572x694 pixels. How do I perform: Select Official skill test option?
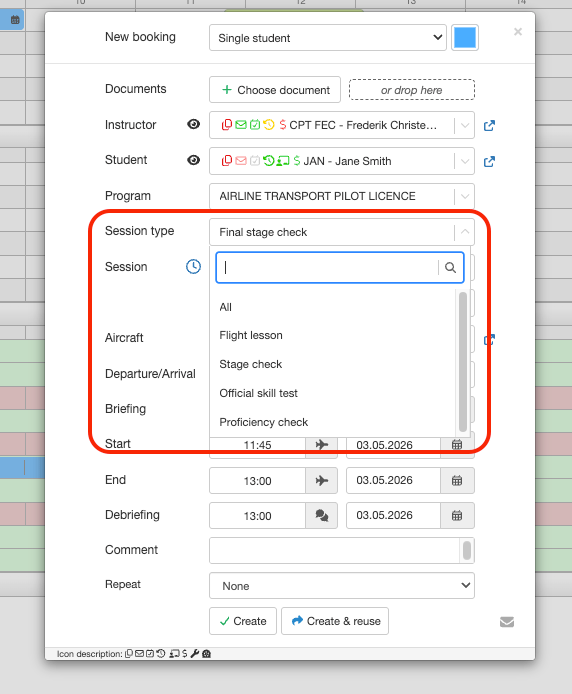(259, 393)
